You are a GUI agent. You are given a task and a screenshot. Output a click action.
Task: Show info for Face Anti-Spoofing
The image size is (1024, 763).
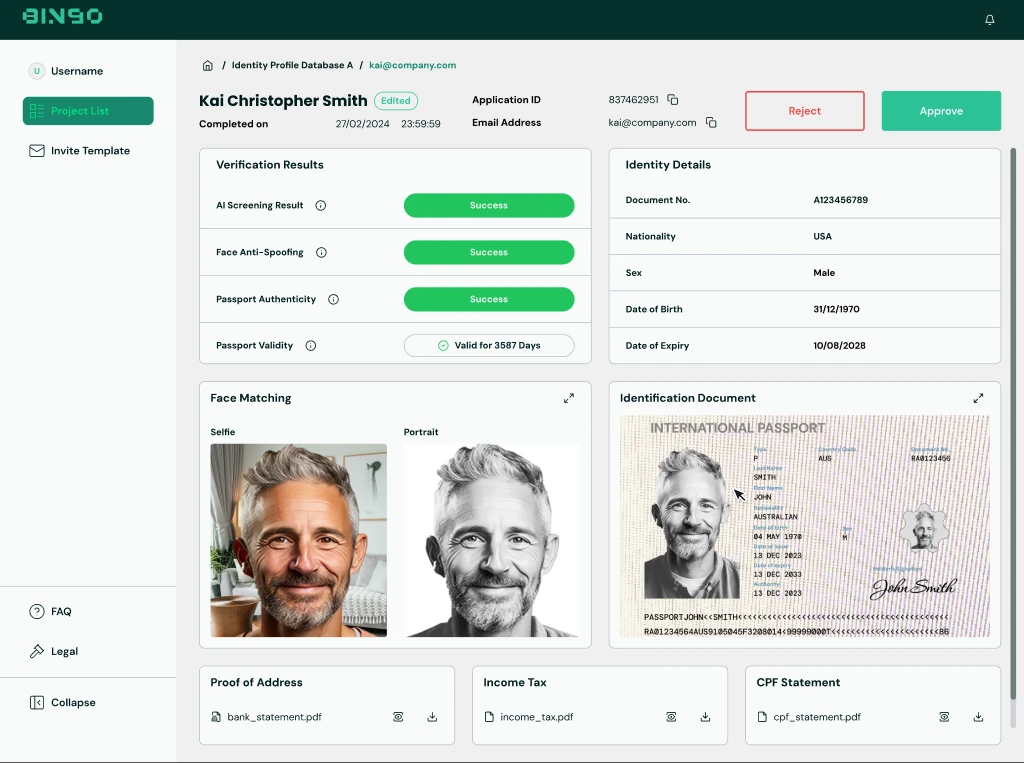[321, 252]
